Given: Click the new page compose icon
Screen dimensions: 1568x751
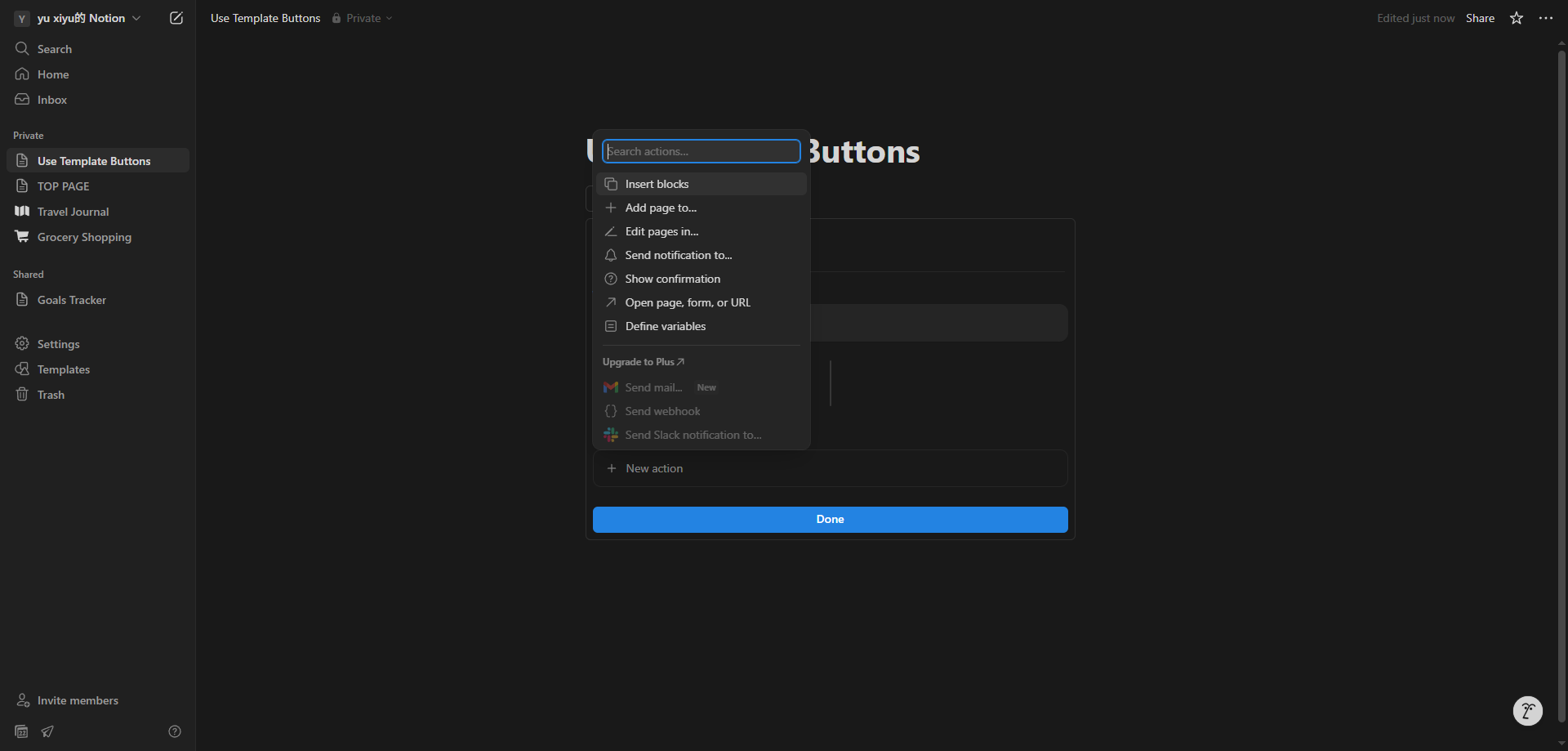Looking at the screenshot, I should (x=176, y=18).
